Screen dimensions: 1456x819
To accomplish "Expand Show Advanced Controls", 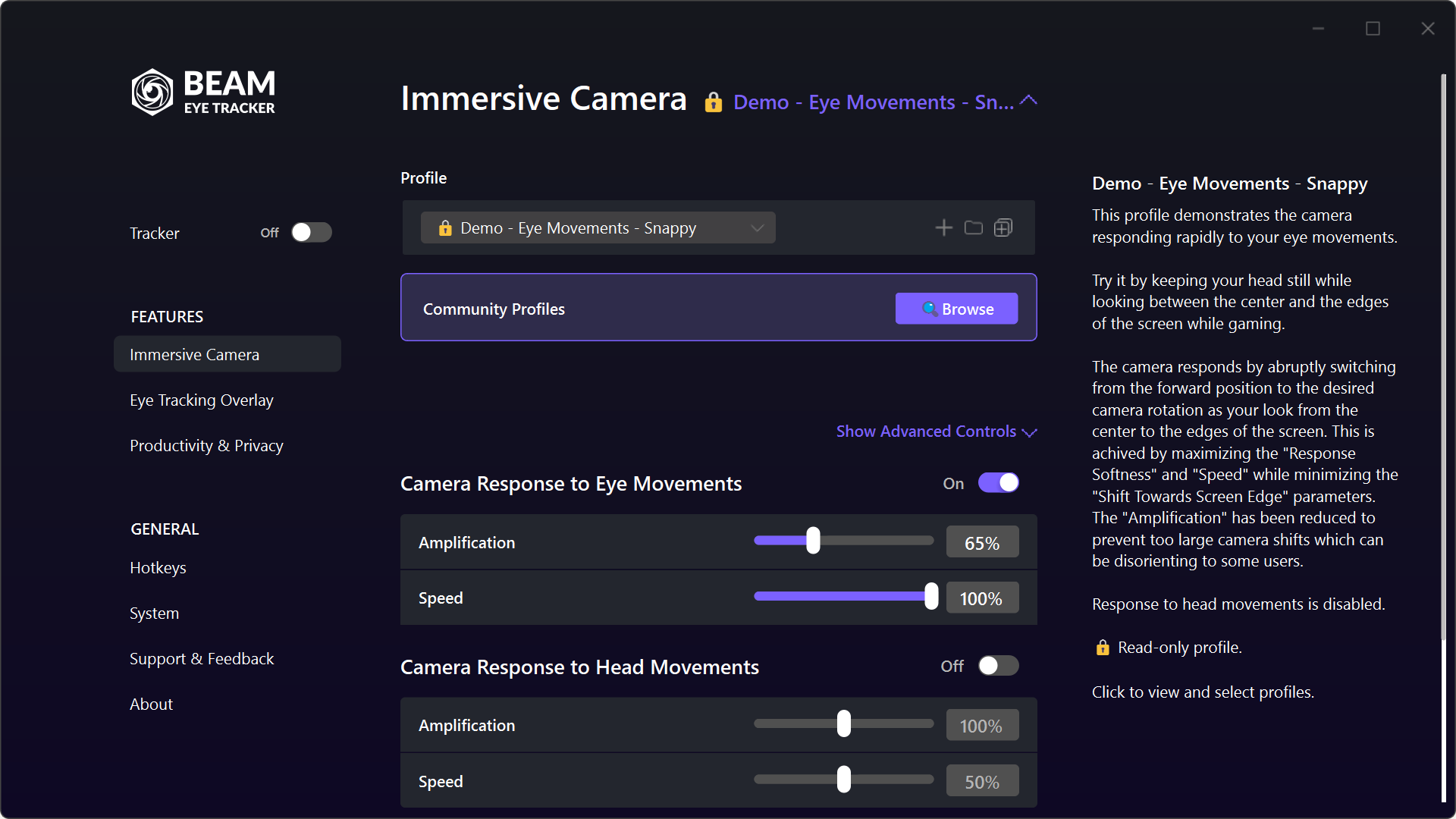I will (x=936, y=431).
